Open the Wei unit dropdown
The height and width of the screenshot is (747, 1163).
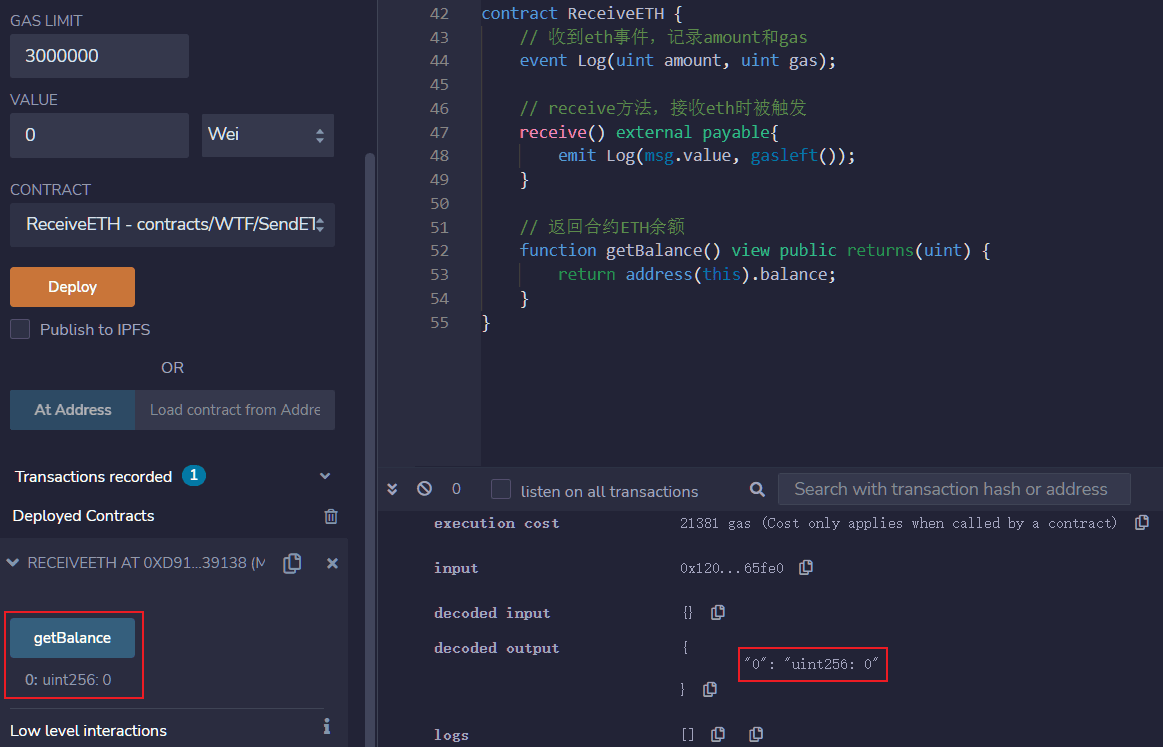267,134
